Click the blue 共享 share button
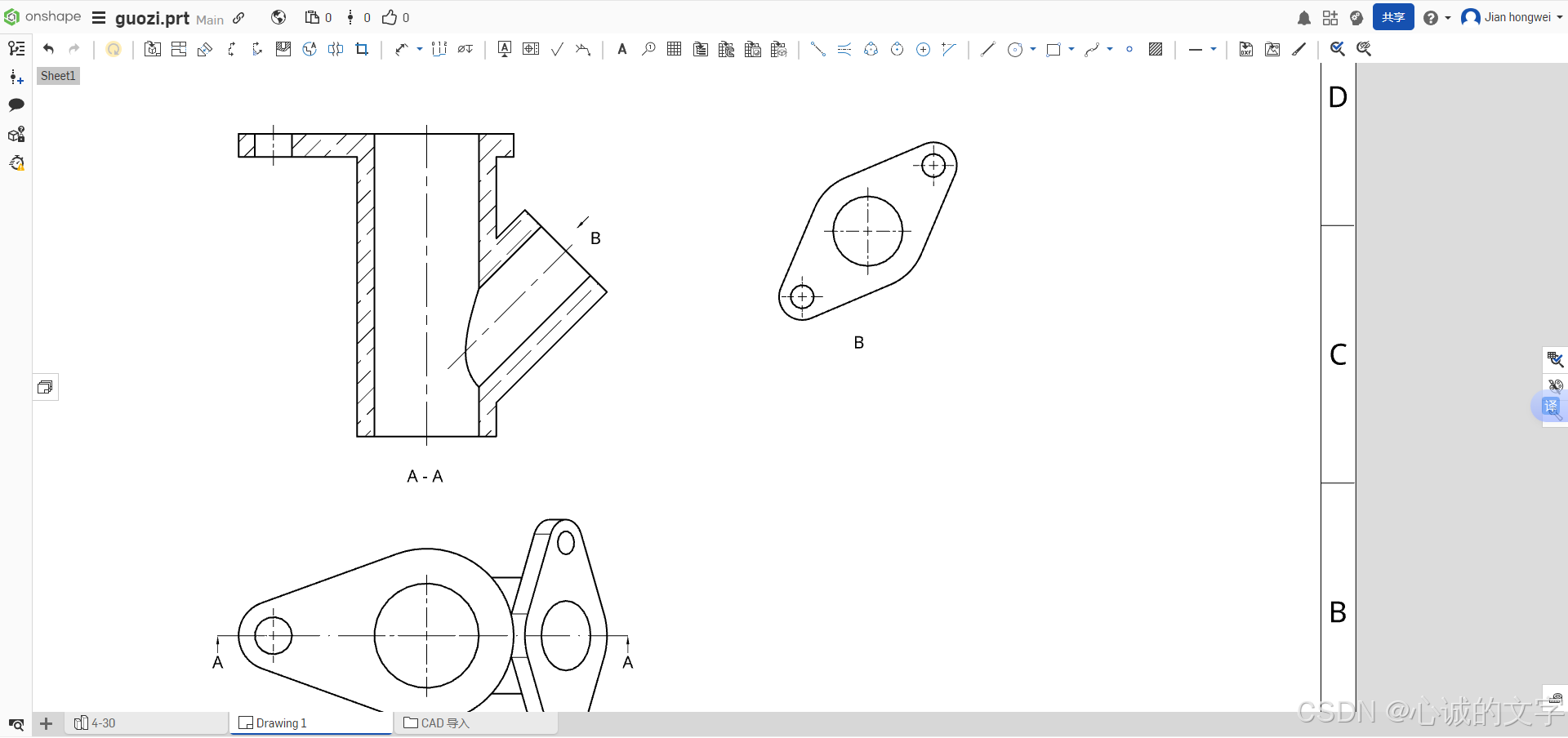 click(x=1393, y=17)
